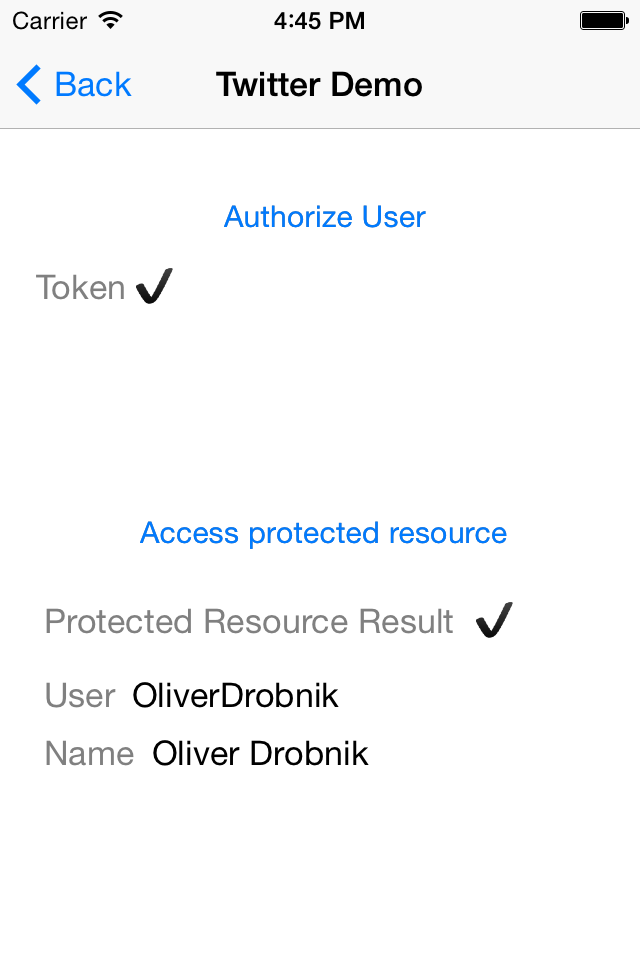Expand the Protected Resource Result details
The image size is (640, 960).
coord(248,620)
